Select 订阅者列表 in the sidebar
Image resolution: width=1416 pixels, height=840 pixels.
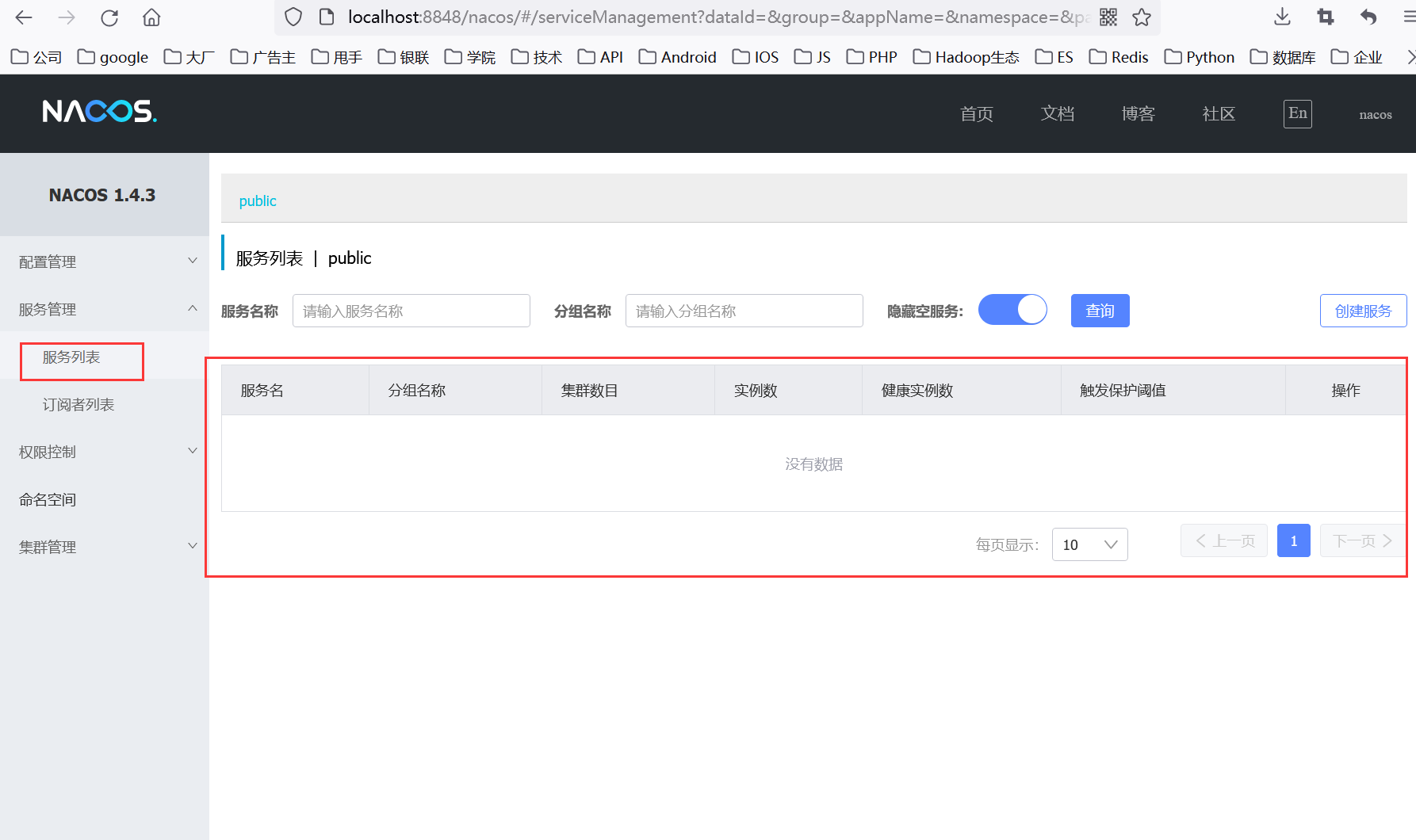click(x=78, y=405)
